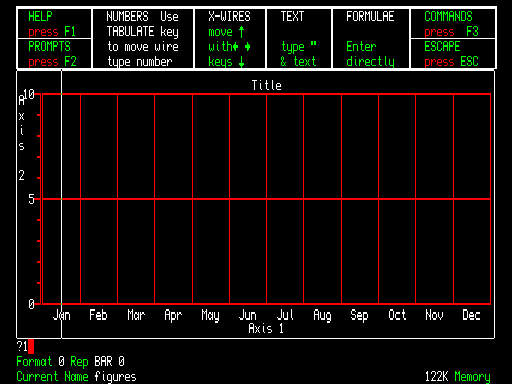
Task: Click the 10 value on vertical axis
Action: coord(29,94)
